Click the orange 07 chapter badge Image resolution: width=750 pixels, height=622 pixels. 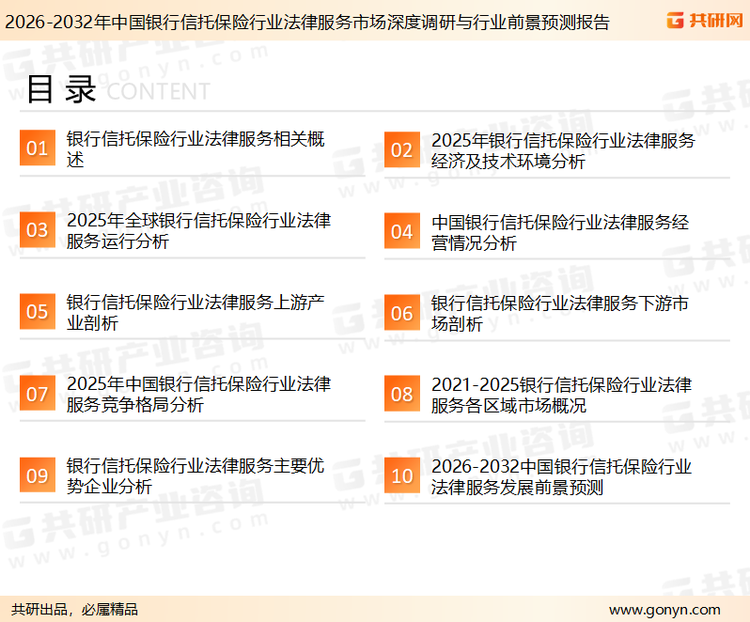[37, 393]
